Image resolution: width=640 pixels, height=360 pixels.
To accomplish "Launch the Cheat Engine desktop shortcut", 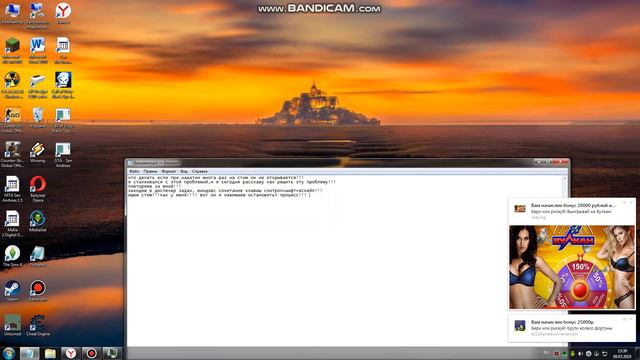I will pos(38,325).
